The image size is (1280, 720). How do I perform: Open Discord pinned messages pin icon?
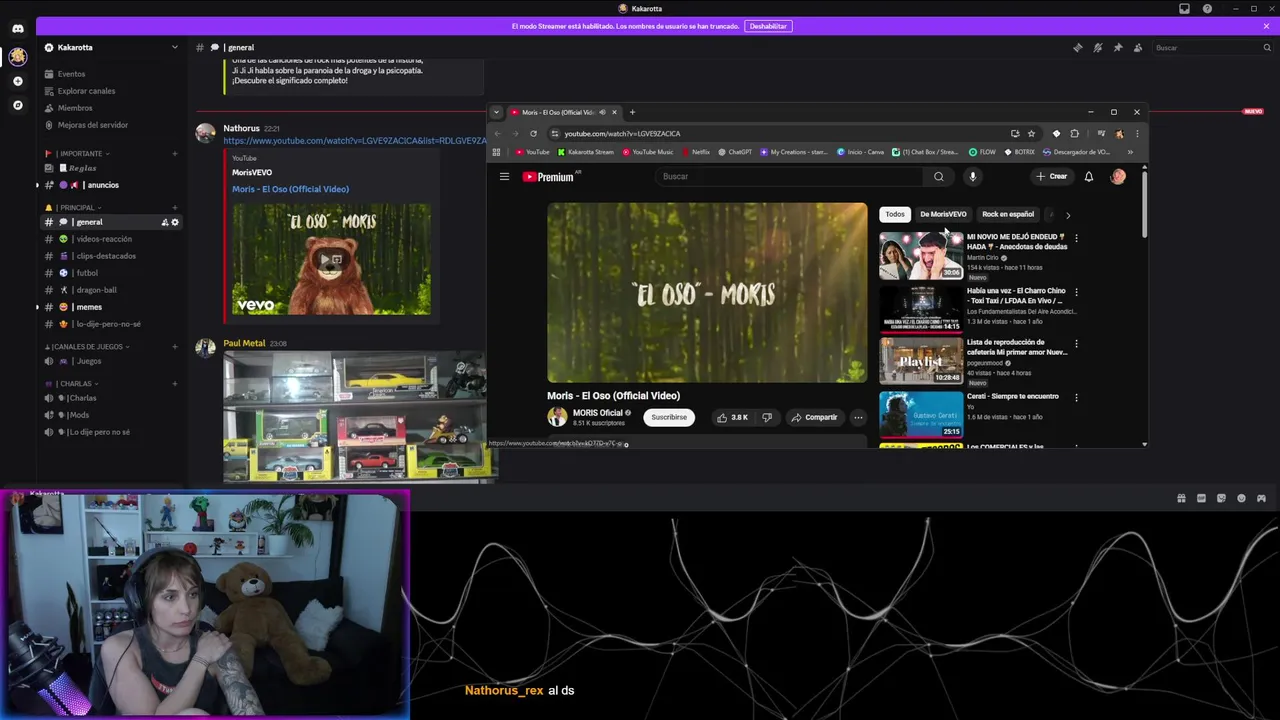coord(1117,47)
